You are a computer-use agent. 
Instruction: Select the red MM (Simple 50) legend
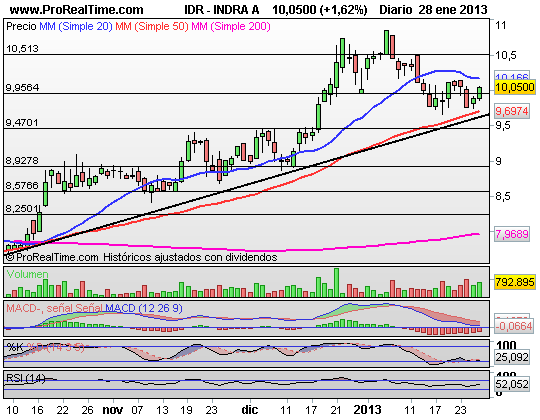(152, 26)
